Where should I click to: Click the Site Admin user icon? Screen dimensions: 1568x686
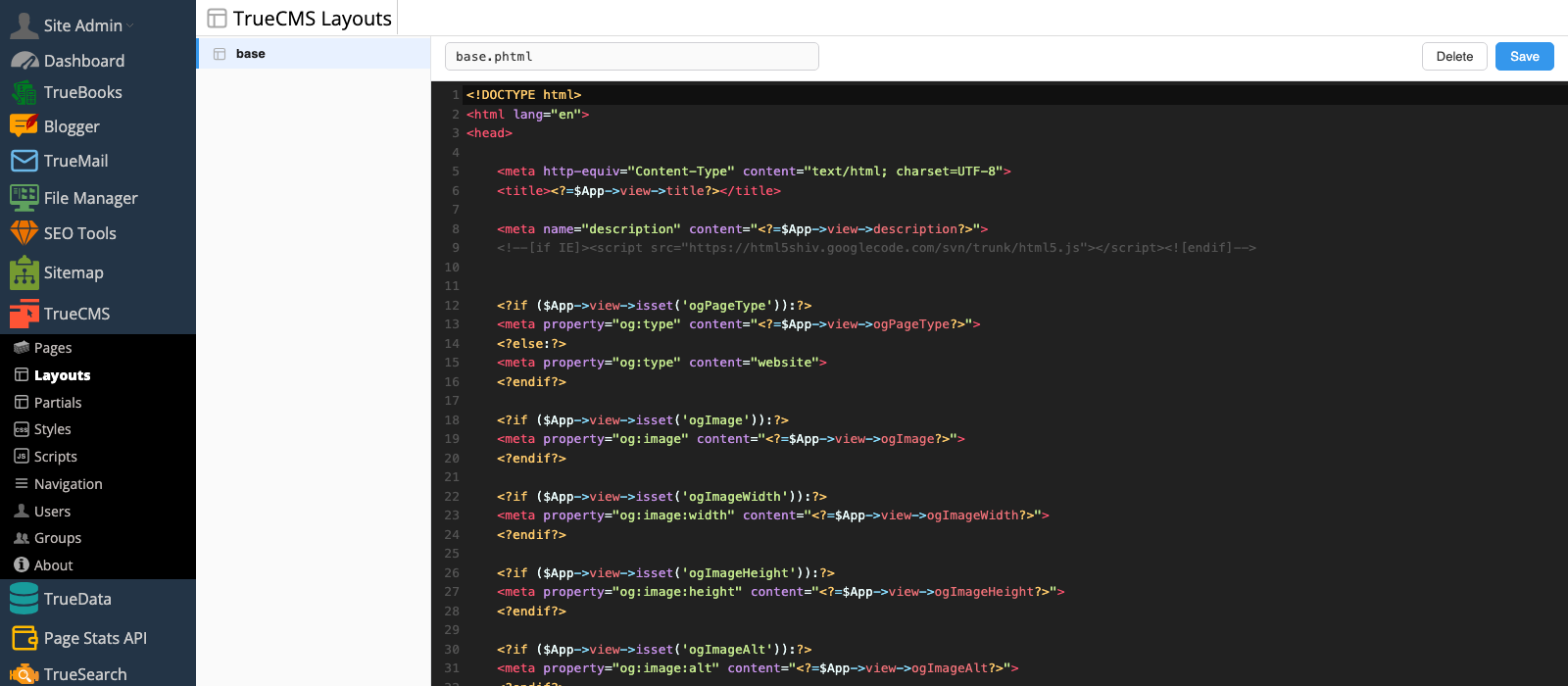tap(24, 24)
